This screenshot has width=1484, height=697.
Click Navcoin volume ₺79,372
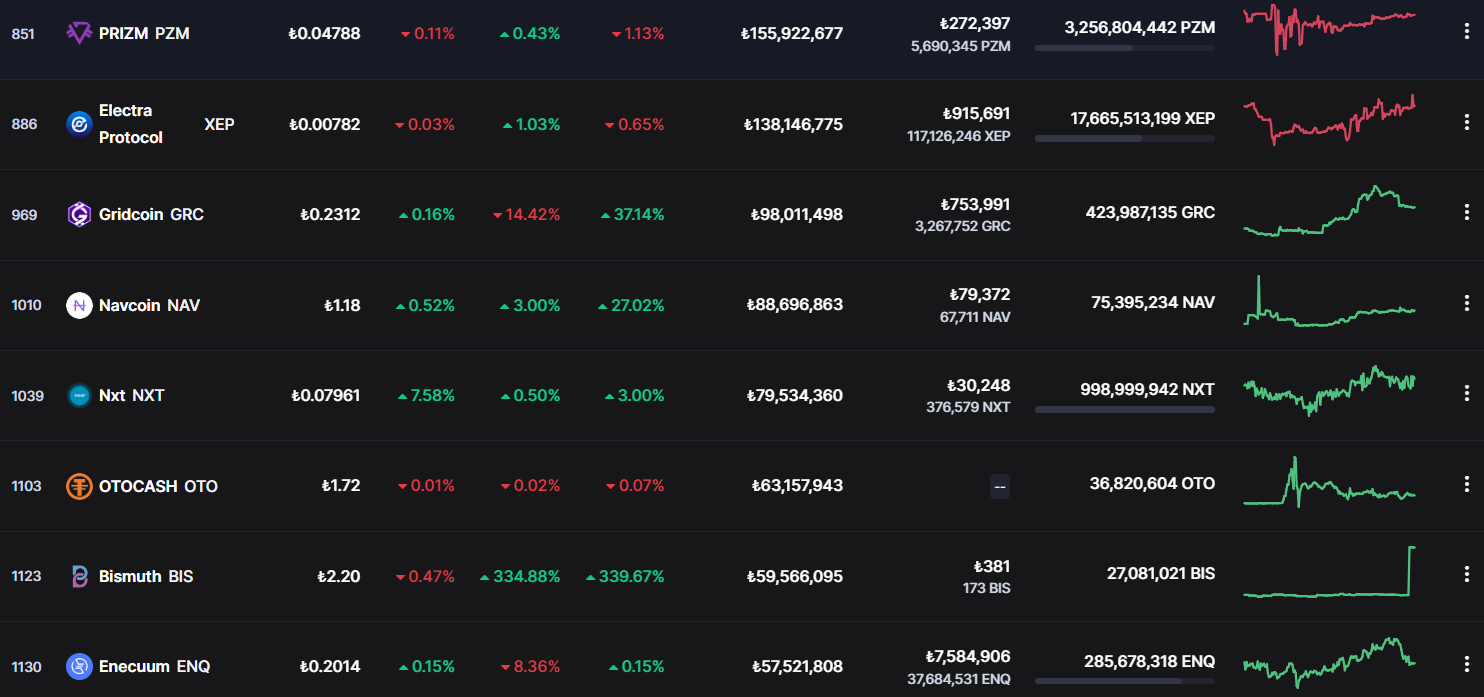pyautogui.click(x=979, y=294)
